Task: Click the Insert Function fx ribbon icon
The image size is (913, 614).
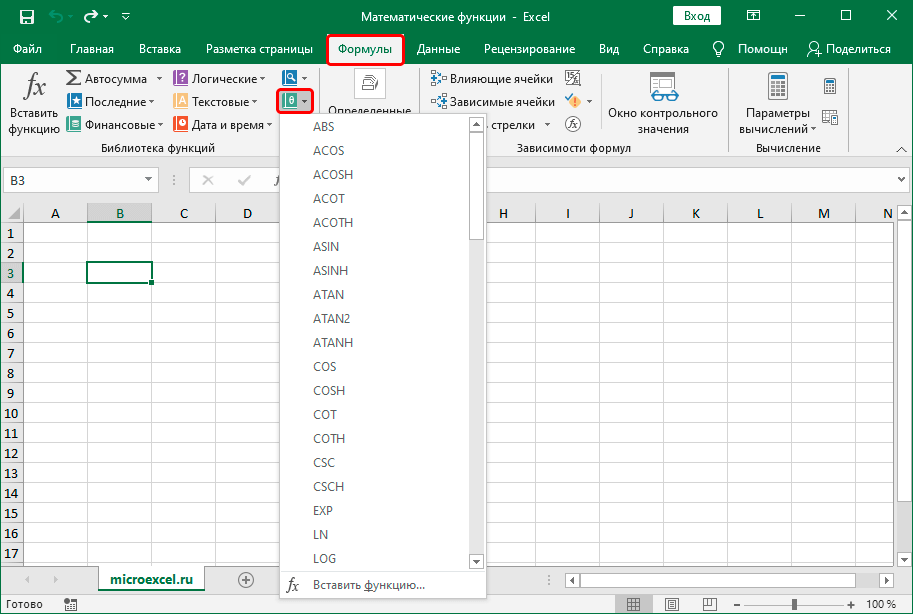Action: 34,88
